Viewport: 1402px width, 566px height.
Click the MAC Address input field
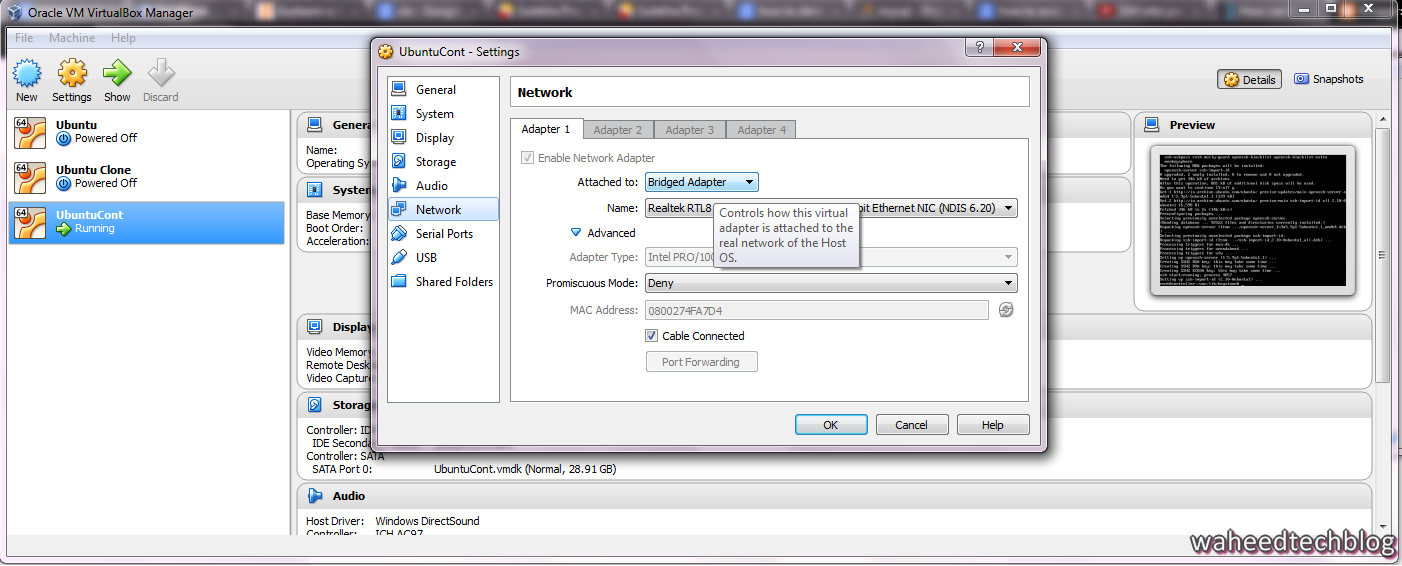[817, 311]
